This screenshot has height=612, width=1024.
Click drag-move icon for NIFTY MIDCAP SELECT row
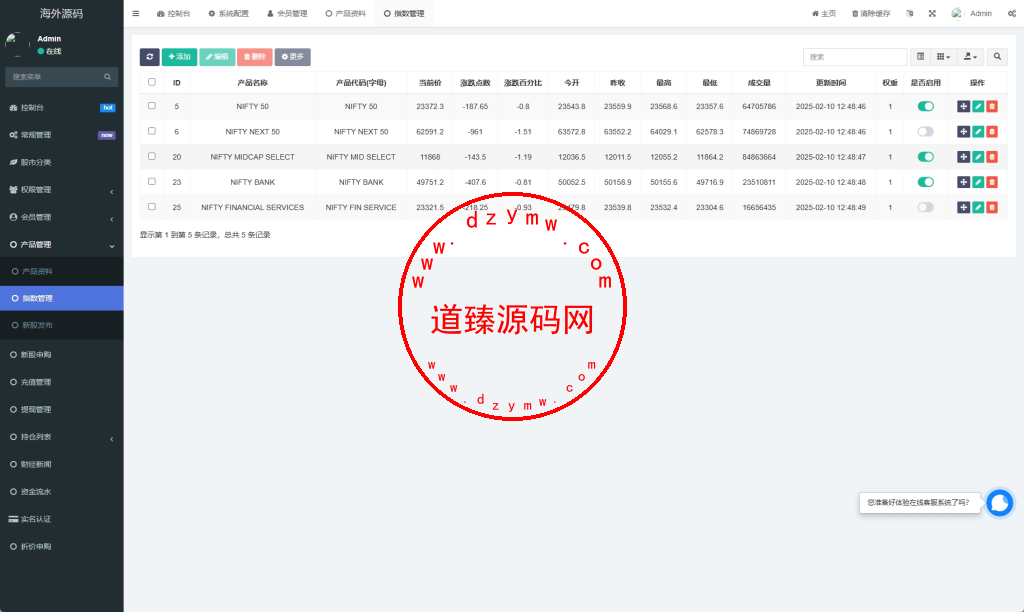pos(963,157)
